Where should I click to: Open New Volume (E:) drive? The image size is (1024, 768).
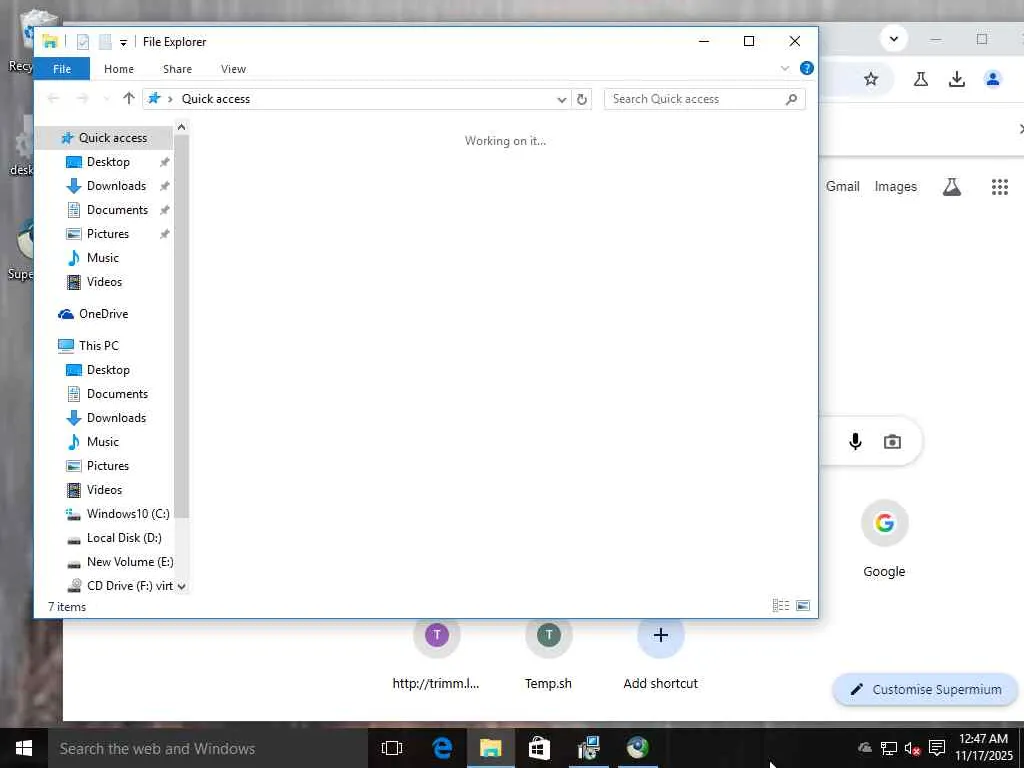point(129,562)
